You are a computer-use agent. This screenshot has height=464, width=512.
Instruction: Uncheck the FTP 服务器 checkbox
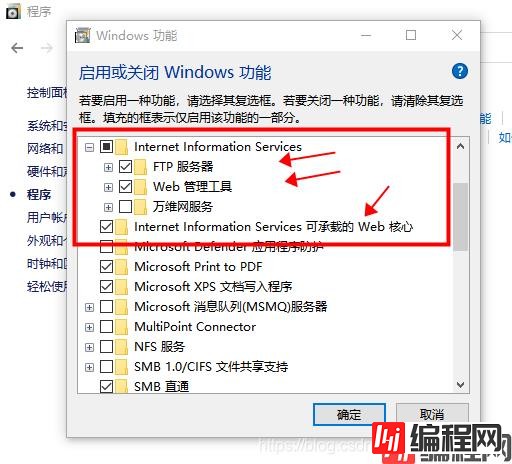[125, 167]
